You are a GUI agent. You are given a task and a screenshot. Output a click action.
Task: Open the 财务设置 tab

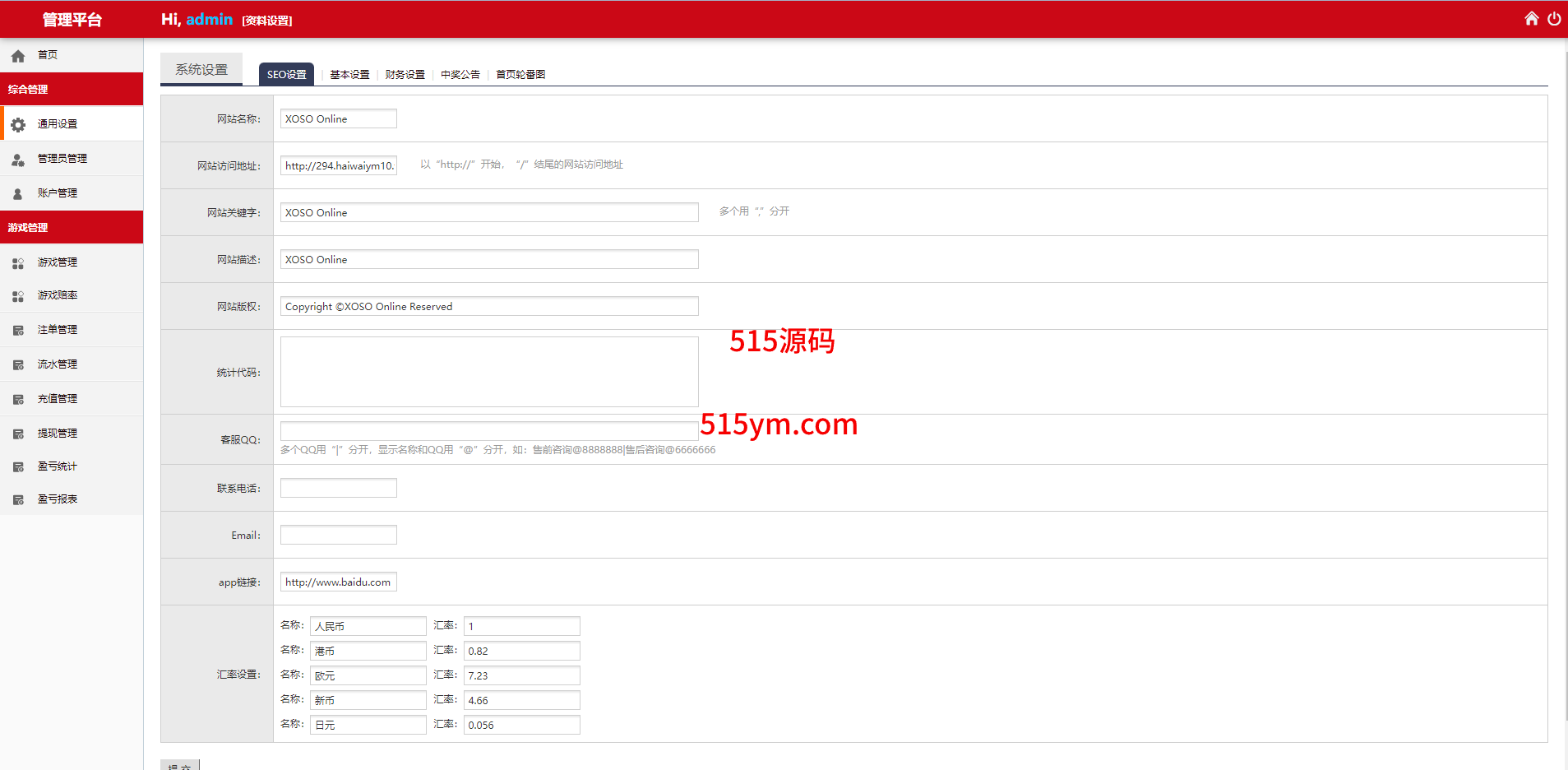click(x=405, y=75)
